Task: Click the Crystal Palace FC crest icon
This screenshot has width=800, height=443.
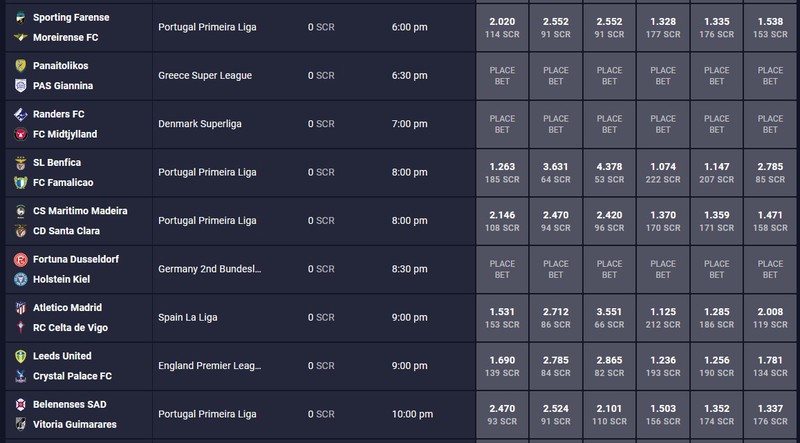Action: coord(20,376)
